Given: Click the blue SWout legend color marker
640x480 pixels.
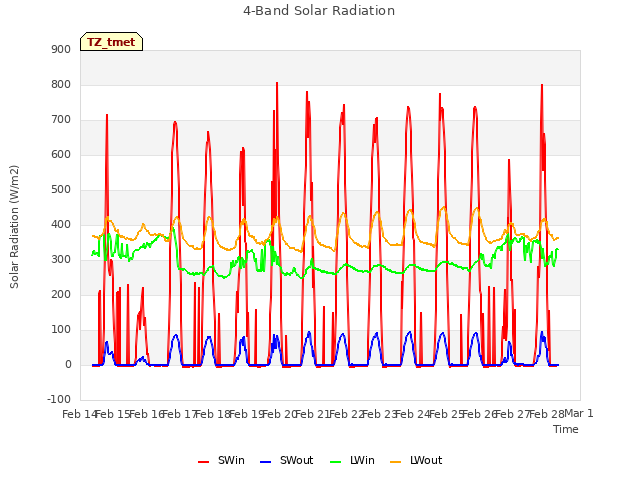Looking at the screenshot, I should coord(265,462).
